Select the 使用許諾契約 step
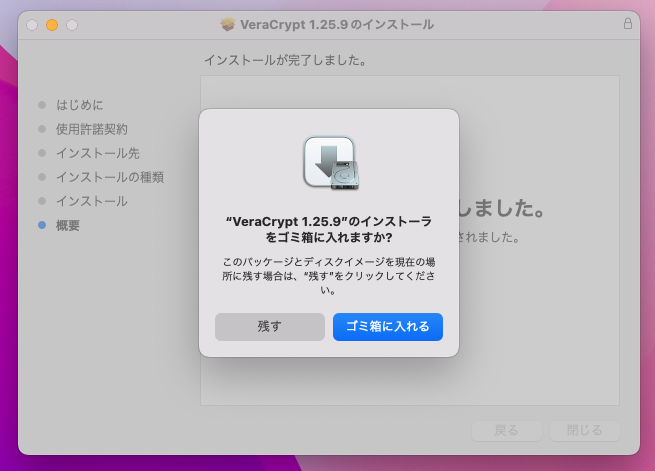 coord(91,129)
